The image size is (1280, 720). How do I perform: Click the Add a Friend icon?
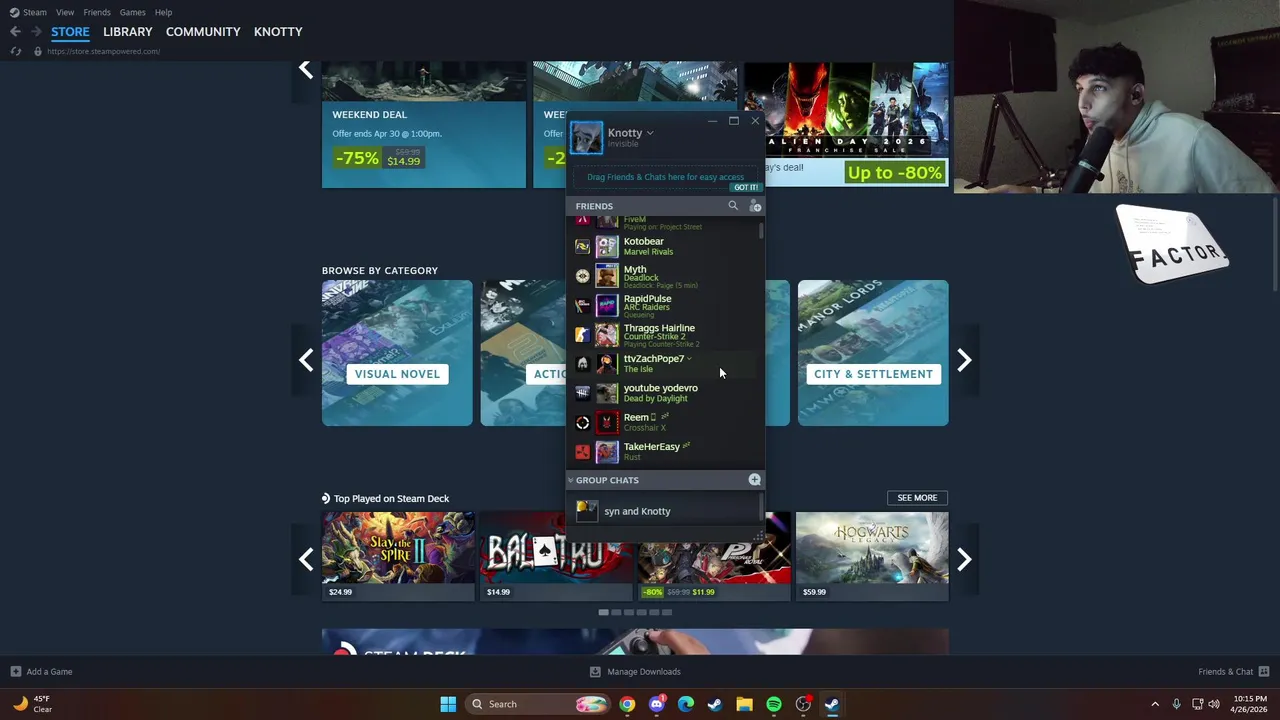(755, 206)
